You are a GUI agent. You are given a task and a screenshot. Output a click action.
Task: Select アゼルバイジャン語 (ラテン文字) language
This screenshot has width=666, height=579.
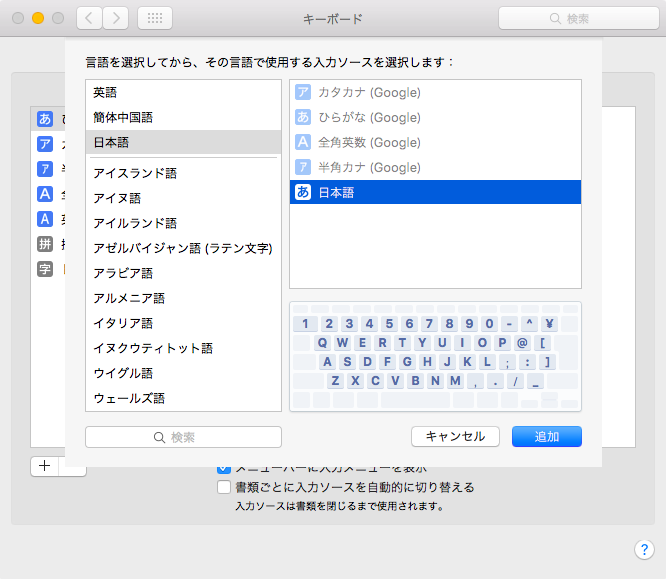coord(183,249)
